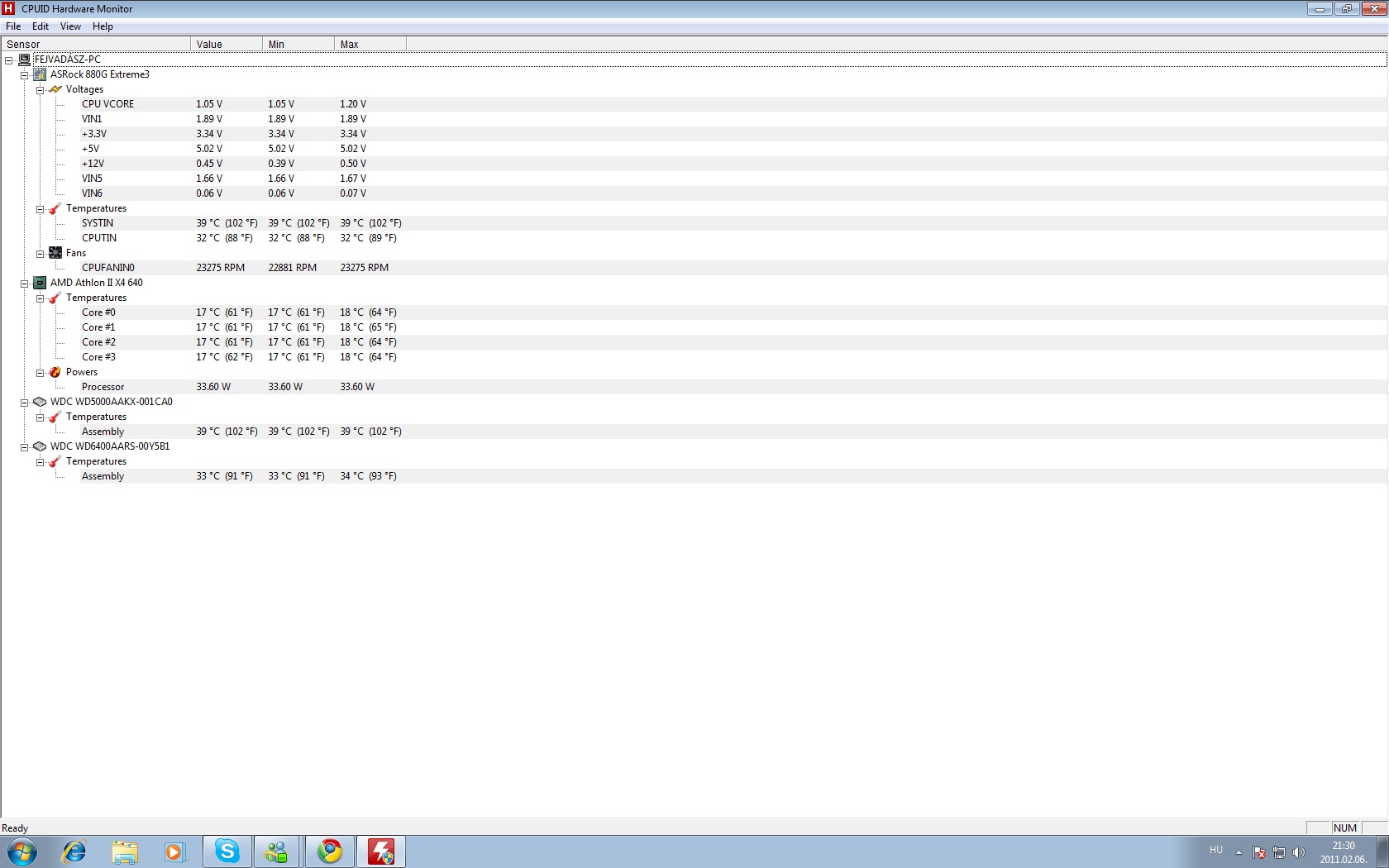Click the 23275 RPM fan value

click(x=220, y=268)
